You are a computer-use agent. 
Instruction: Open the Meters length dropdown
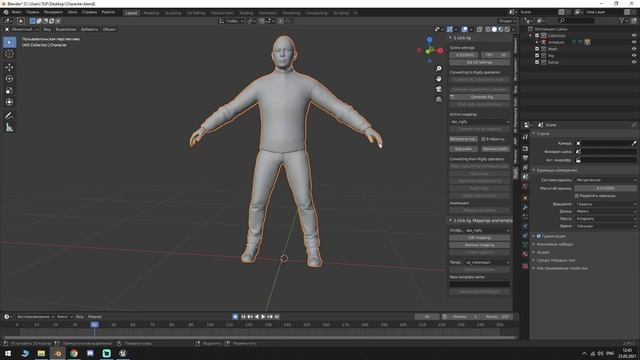(x=606, y=211)
